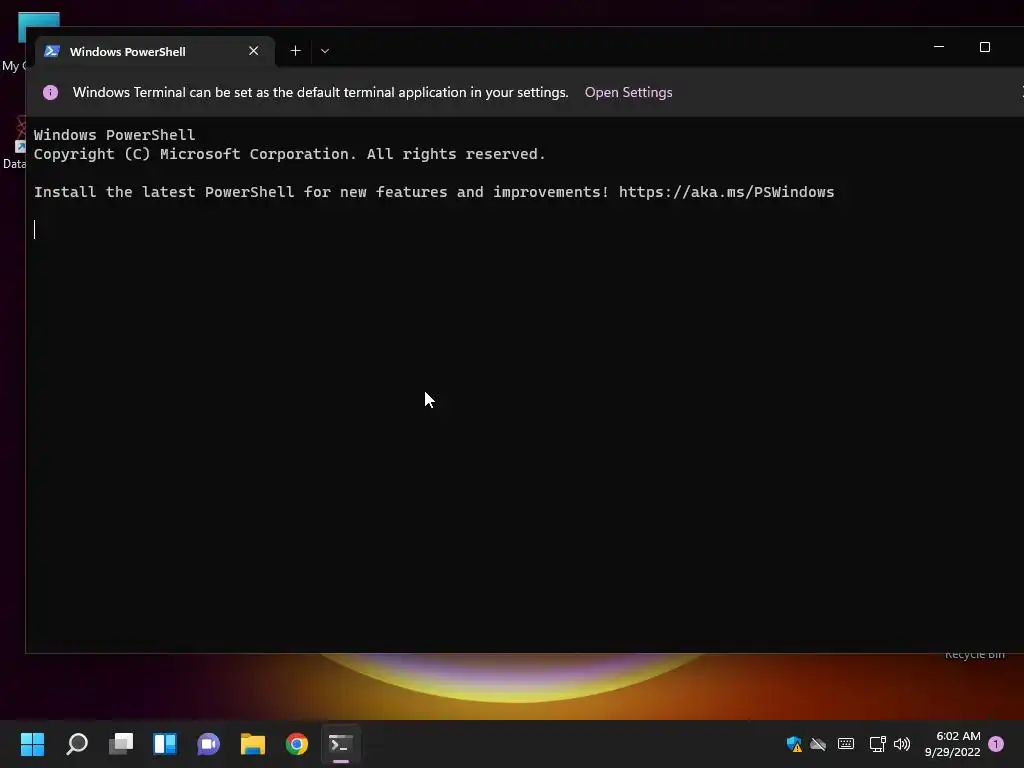
Task: Open a new terminal tab with plus button
Action: (295, 51)
